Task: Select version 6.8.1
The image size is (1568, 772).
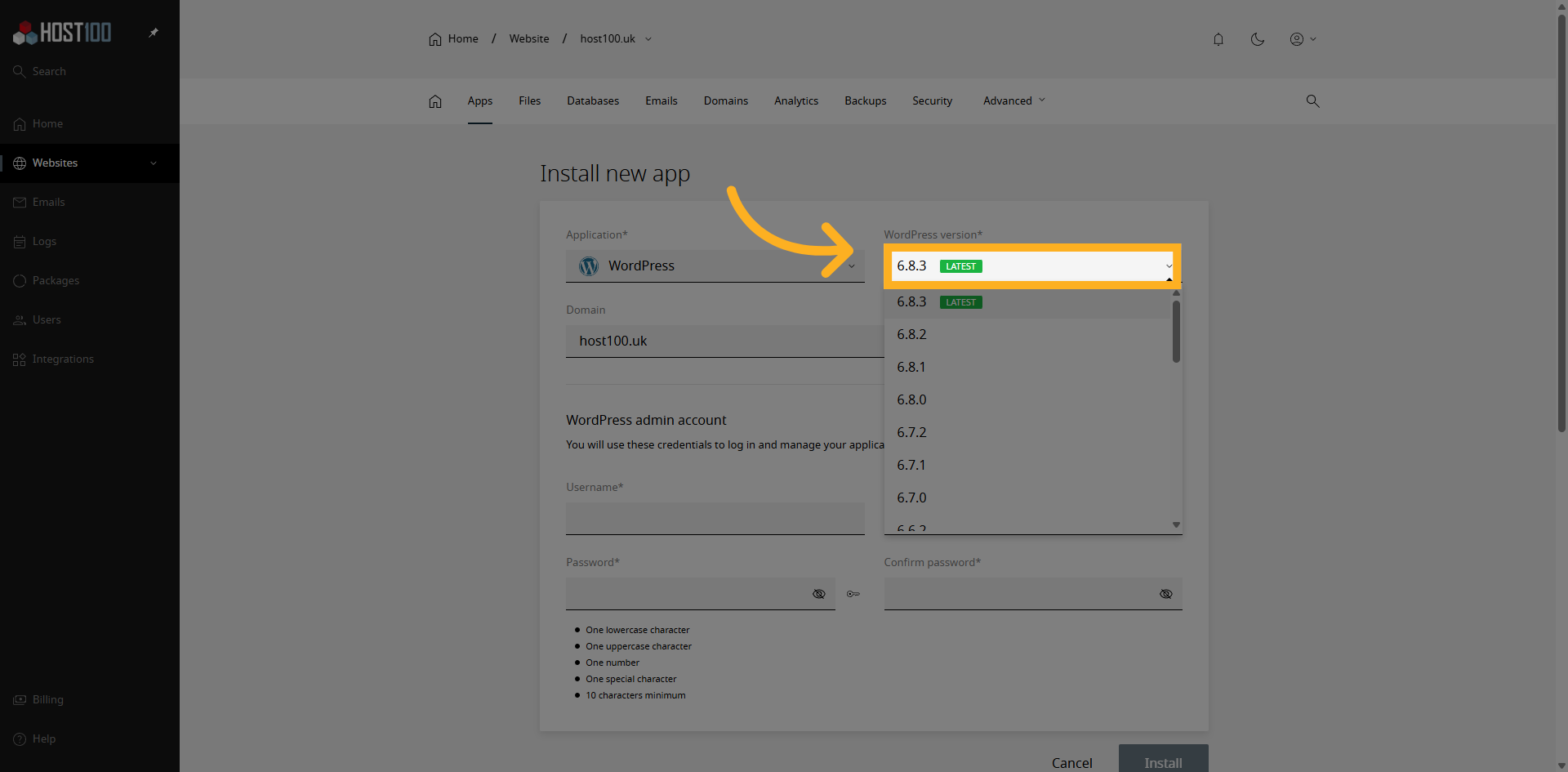Action: click(x=1027, y=367)
